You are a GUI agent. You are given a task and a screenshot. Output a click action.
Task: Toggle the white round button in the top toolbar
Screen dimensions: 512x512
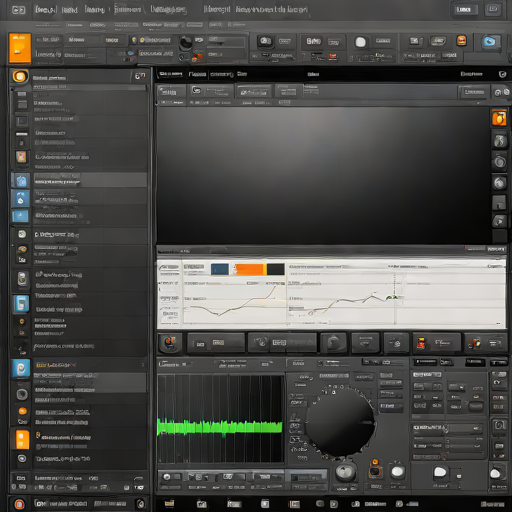360,42
